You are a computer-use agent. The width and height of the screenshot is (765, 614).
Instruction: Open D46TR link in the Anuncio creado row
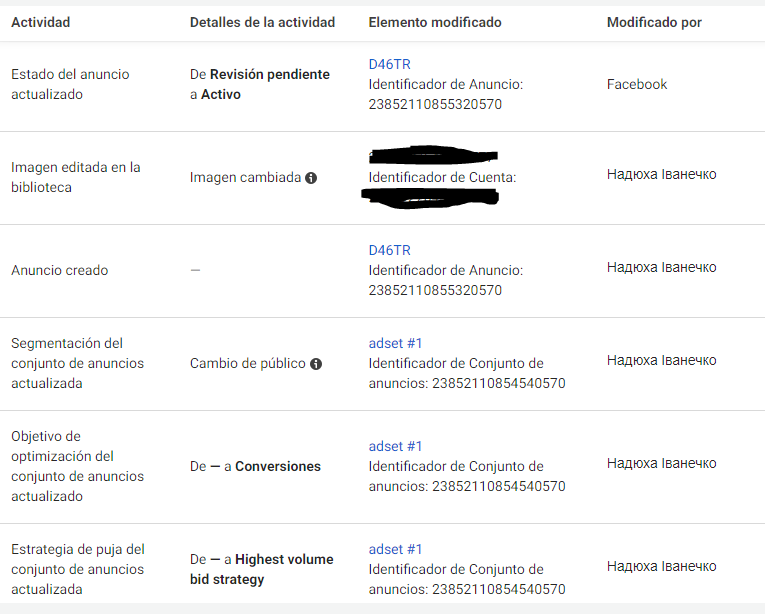389,250
